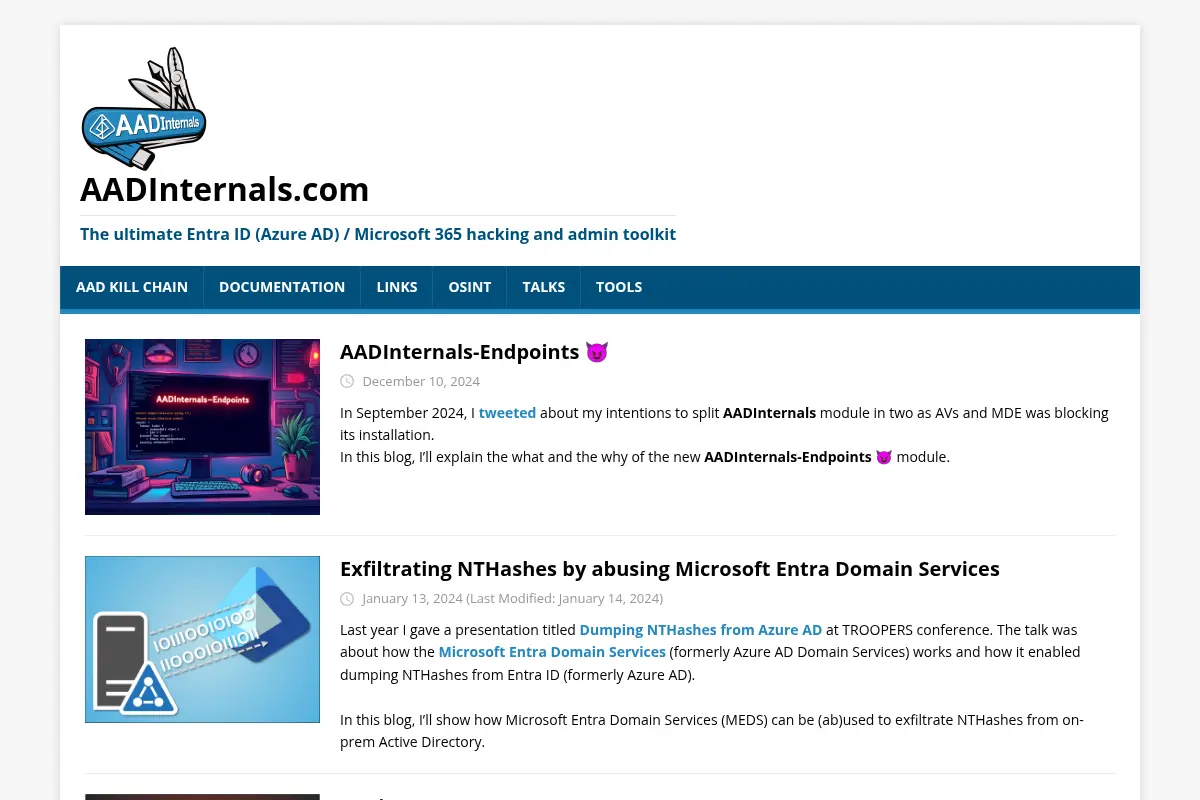
Task: Click the date text 'December 10, 2024'
Action: point(421,381)
